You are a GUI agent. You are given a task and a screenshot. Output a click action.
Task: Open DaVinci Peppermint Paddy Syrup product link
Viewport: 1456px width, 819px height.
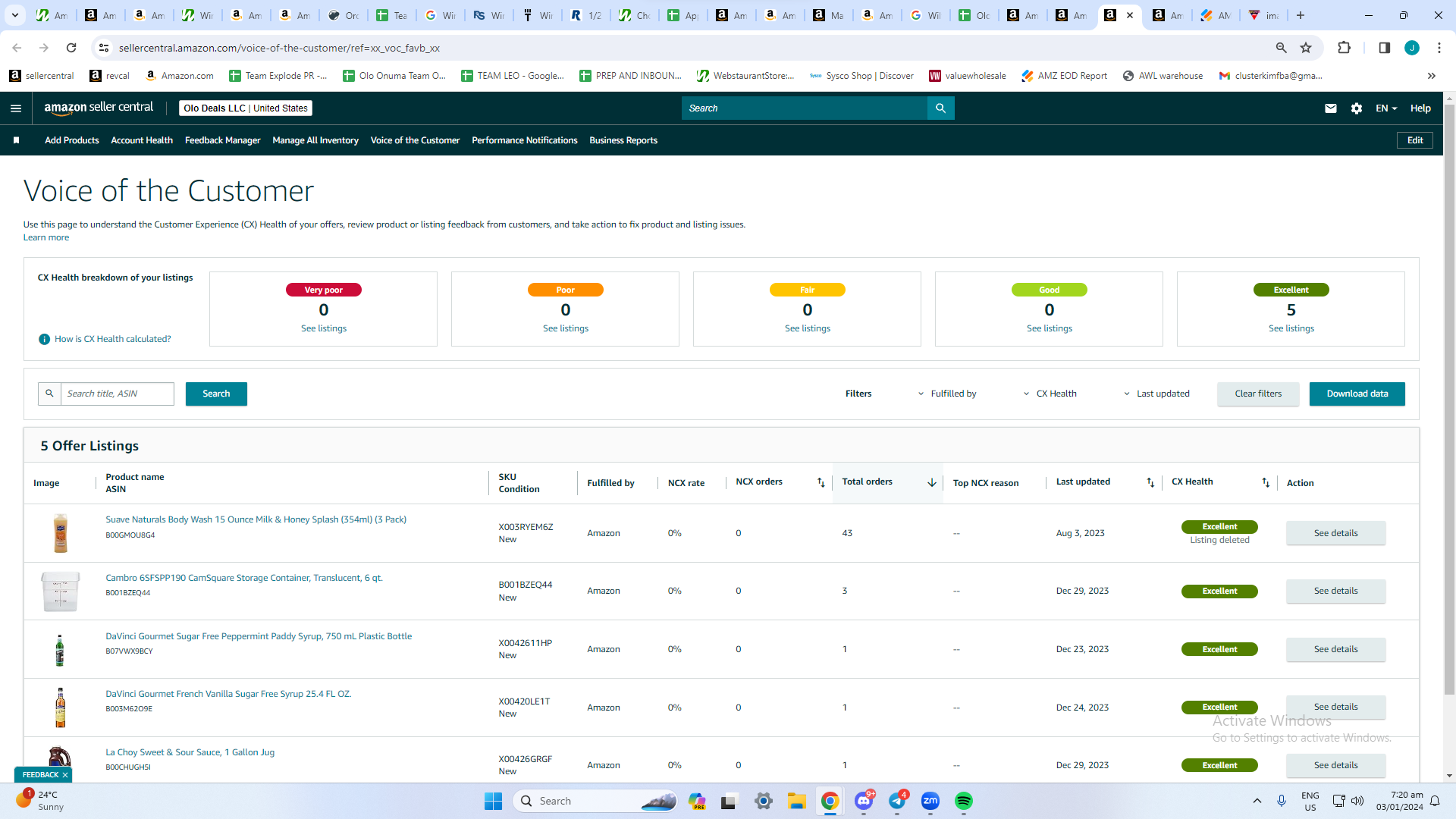[259, 636]
